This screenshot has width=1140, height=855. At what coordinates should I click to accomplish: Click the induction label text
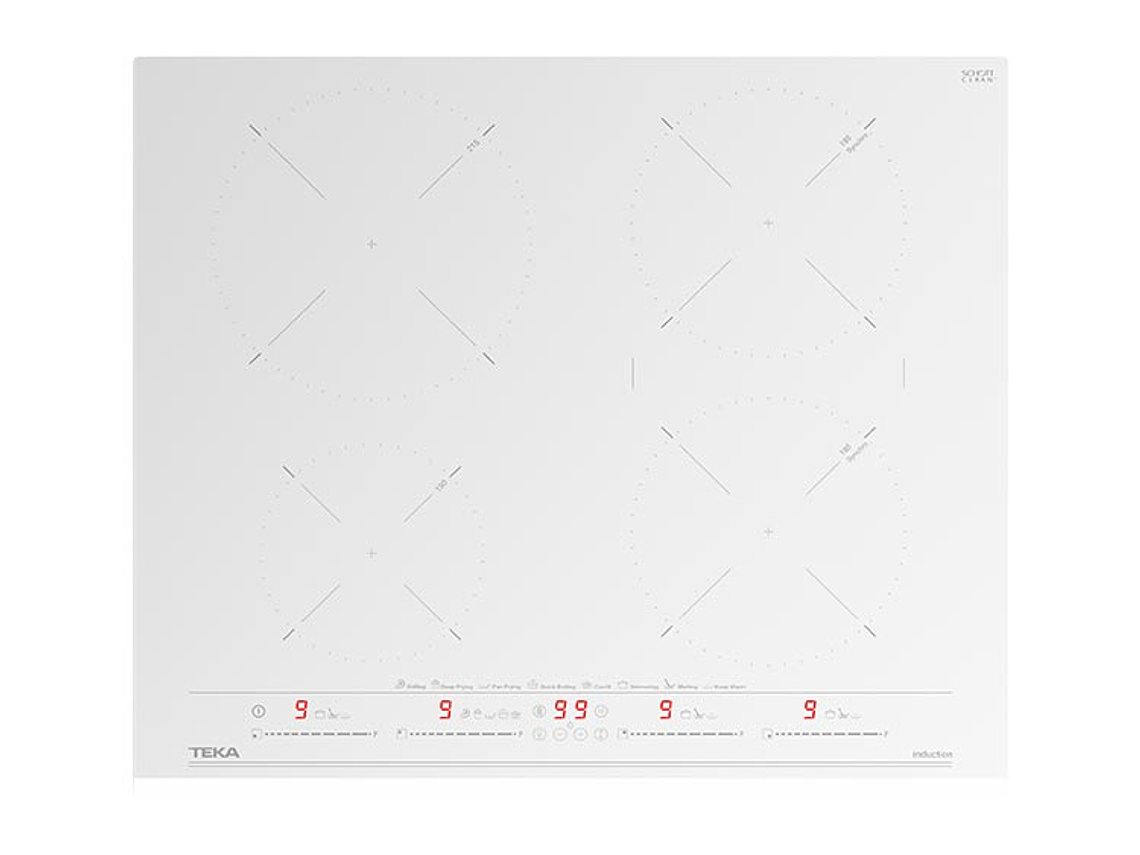[931, 754]
